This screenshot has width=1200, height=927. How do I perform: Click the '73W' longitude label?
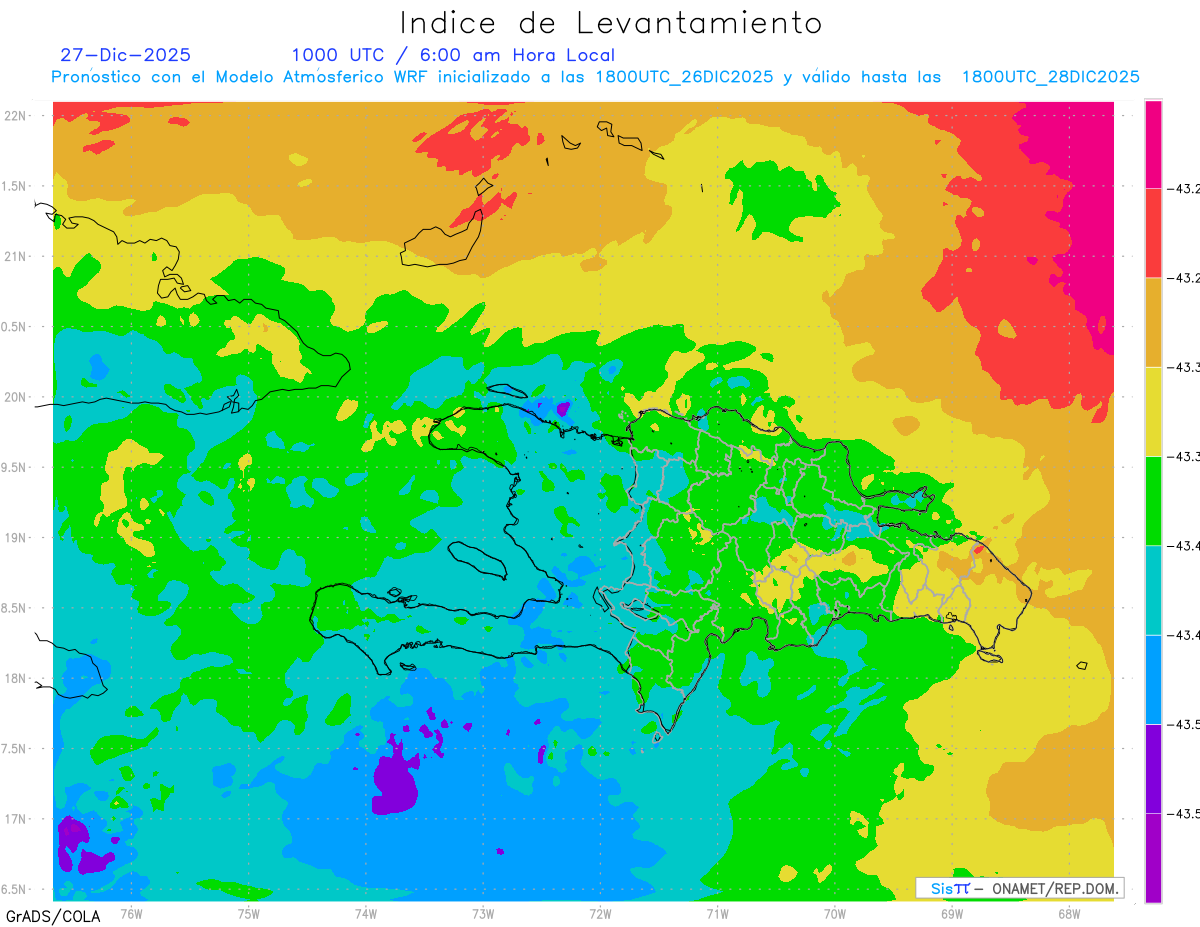(483, 912)
